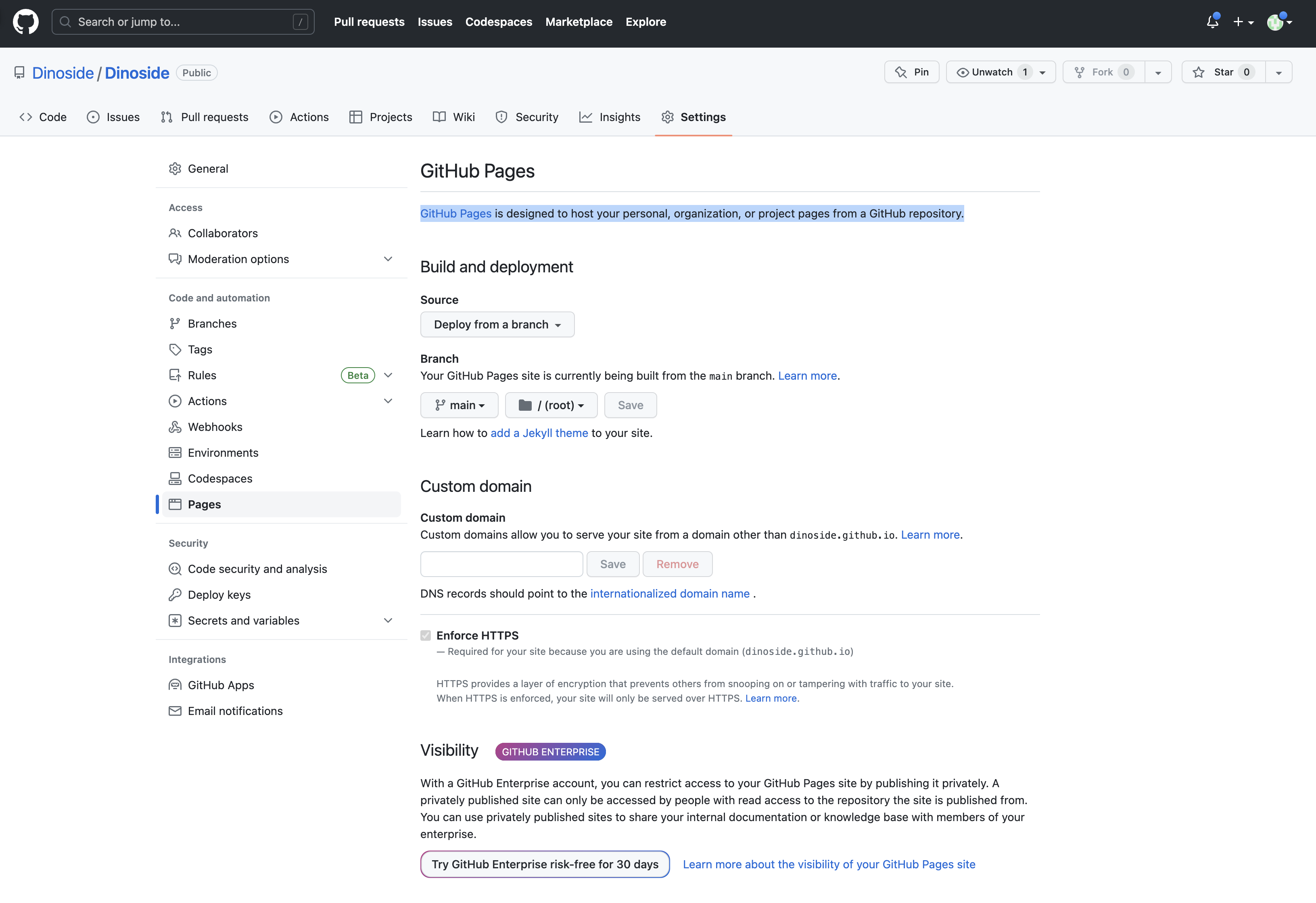Open the star lists dropdown arrow

(x=1278, y=72)
